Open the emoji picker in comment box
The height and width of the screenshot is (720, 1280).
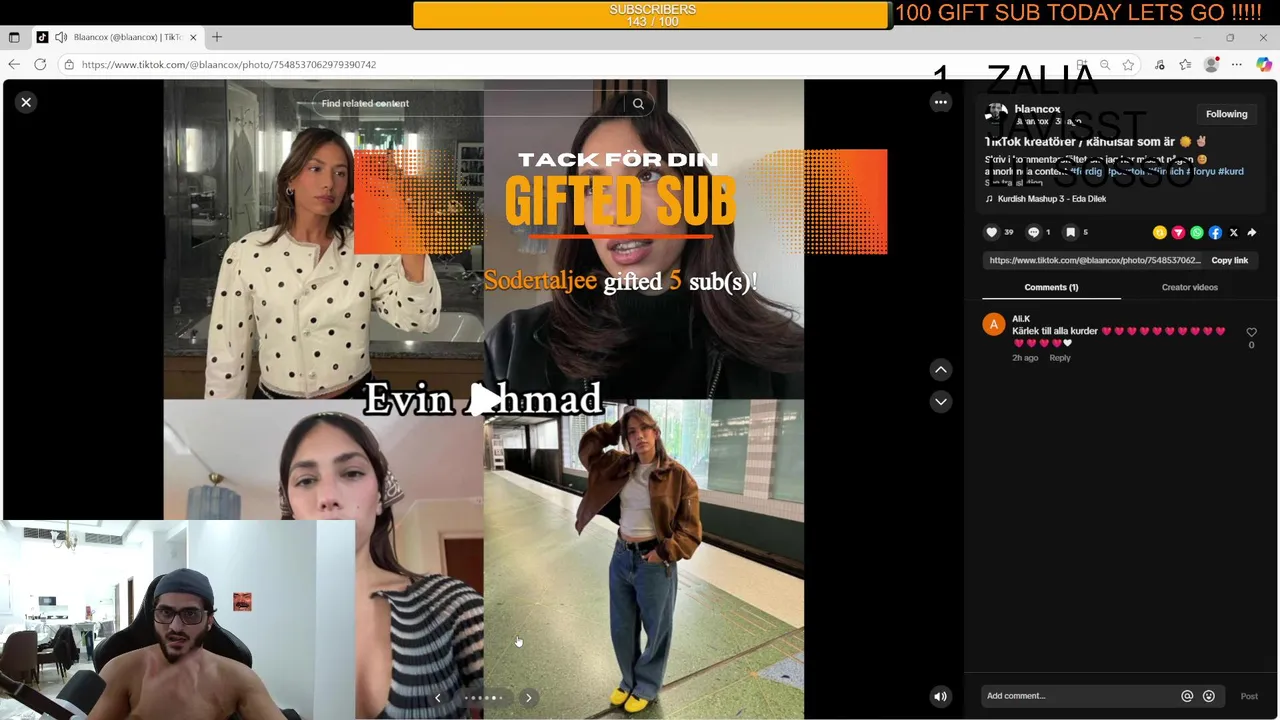[1209, 696]
